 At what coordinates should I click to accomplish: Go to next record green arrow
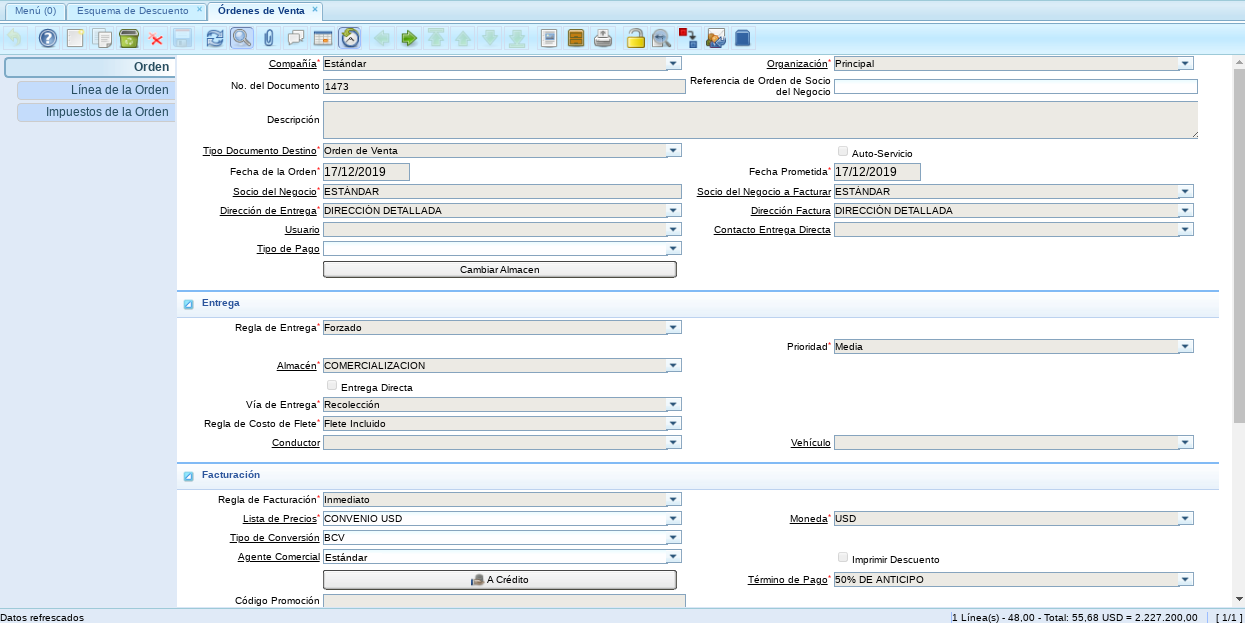pyautogui.click(x=409, y=38)
